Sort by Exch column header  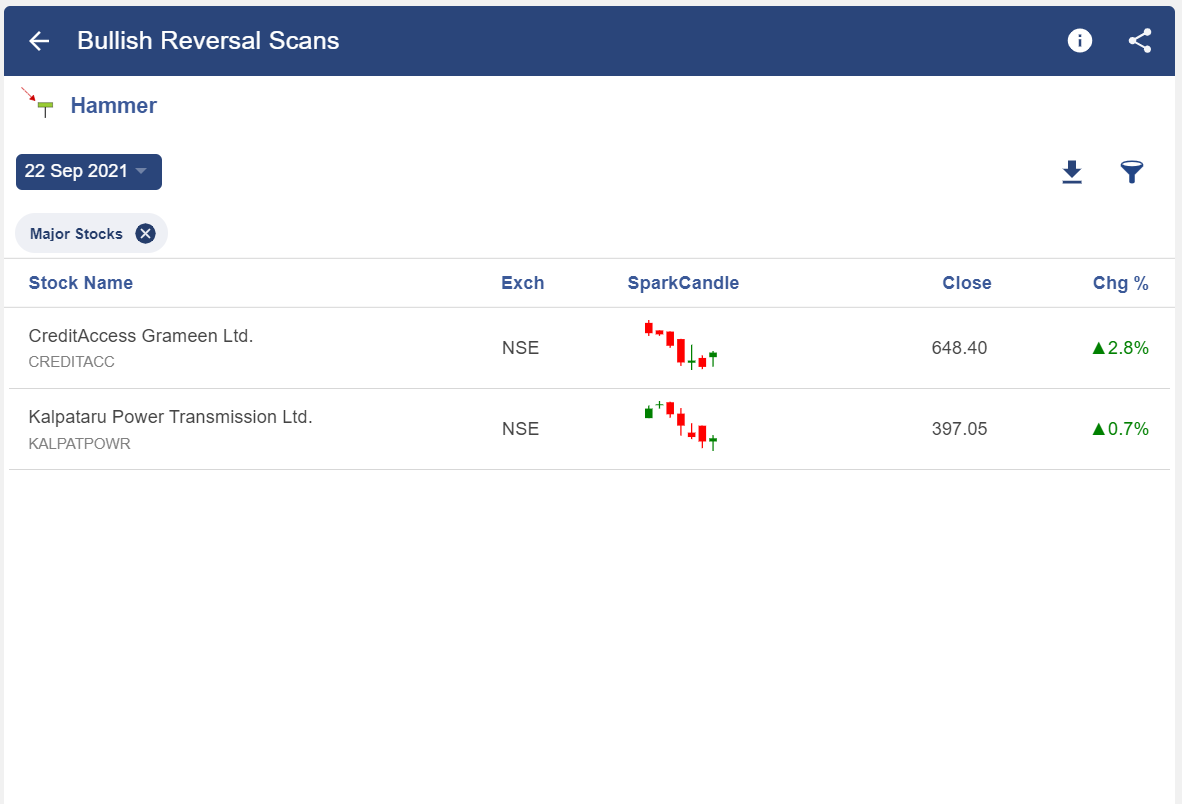coord(522,283)
